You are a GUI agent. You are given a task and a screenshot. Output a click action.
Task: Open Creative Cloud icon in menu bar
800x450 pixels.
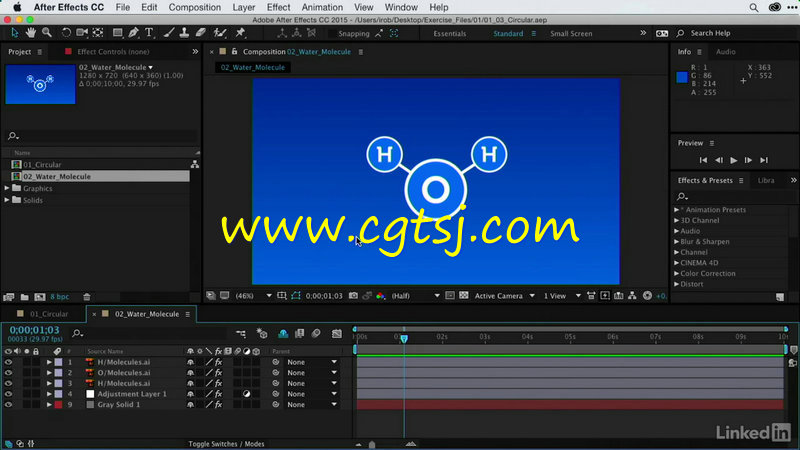coord(774,7)
